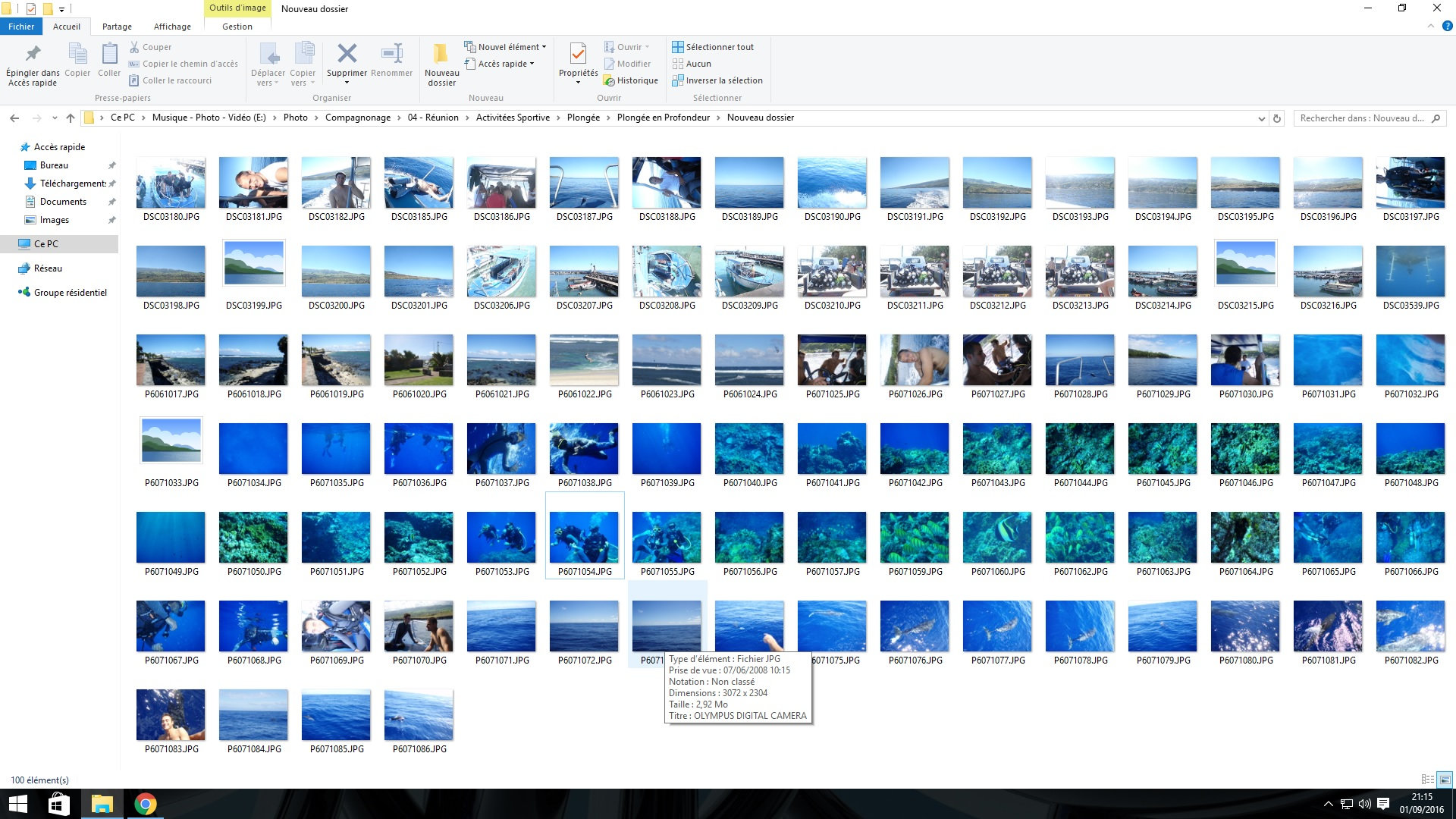Click the Supprimer delete icon
Screen dimensions: 1456x819
347,54
